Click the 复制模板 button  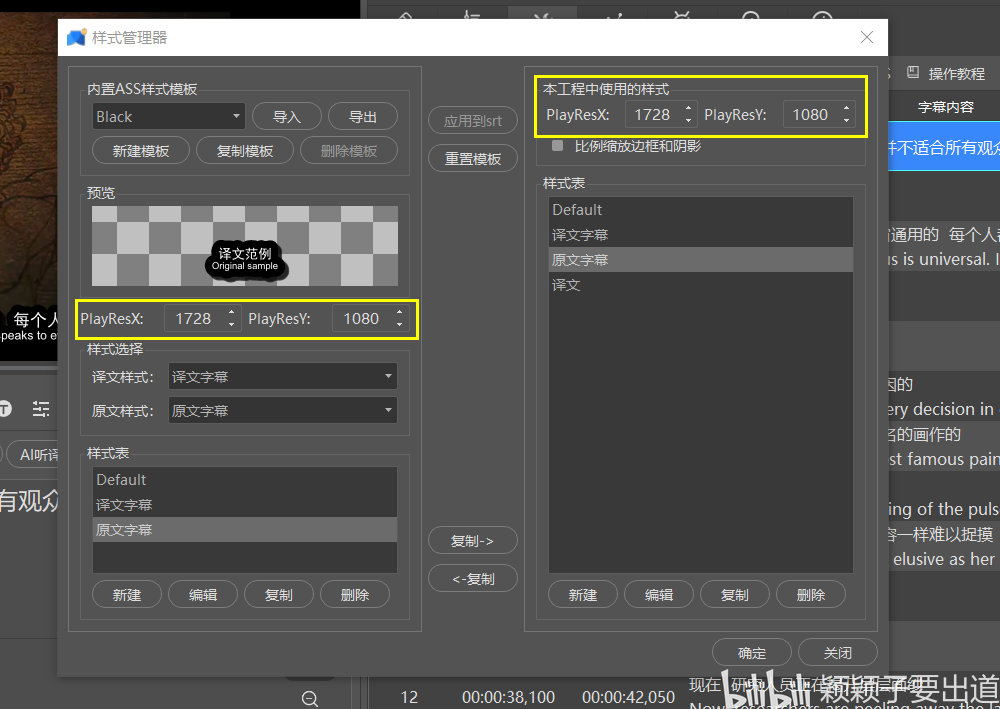point(245,150)
